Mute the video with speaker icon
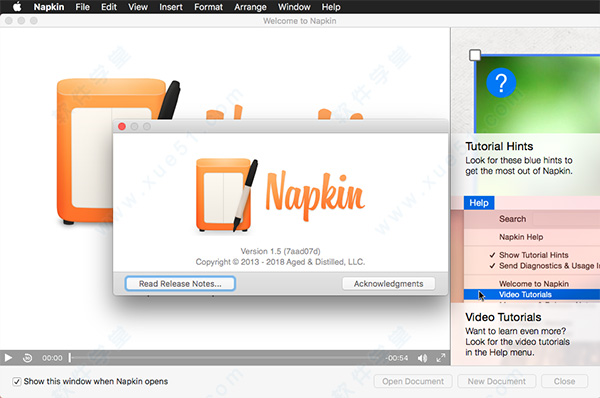 click(x=422, y=358)
